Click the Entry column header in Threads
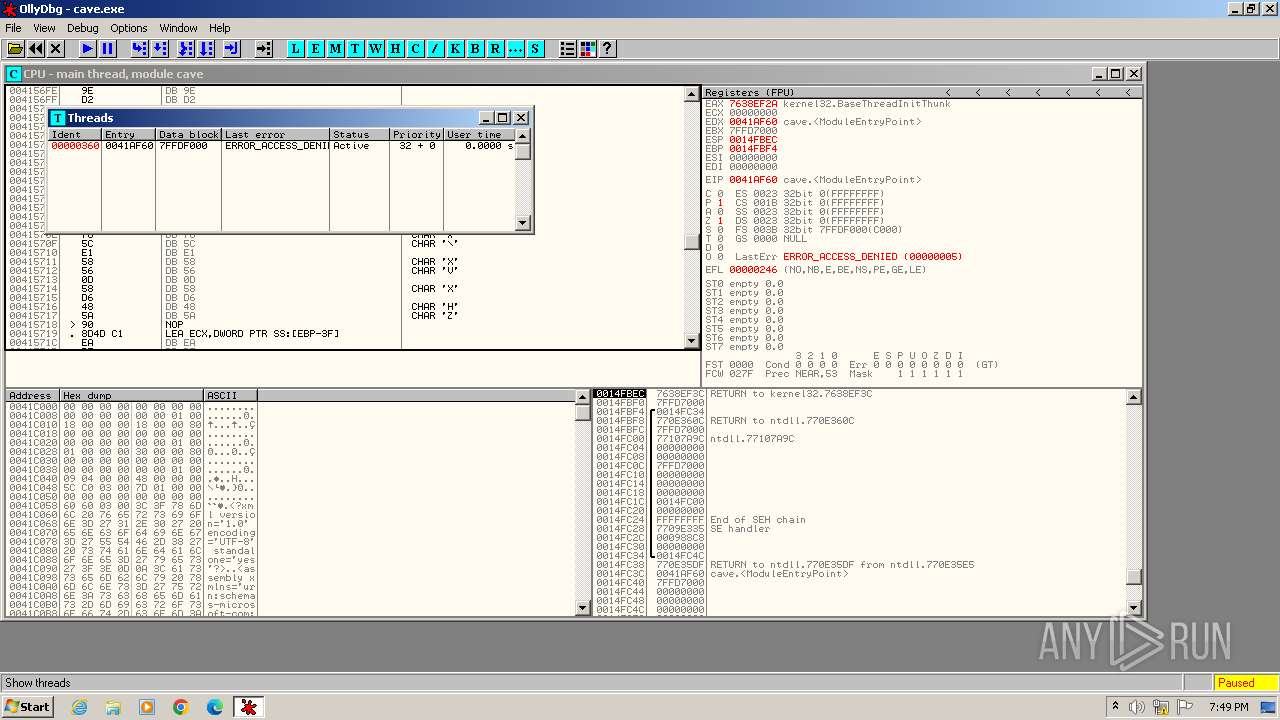Viewport: 1280px width, 720px height. tap(129, 134)
